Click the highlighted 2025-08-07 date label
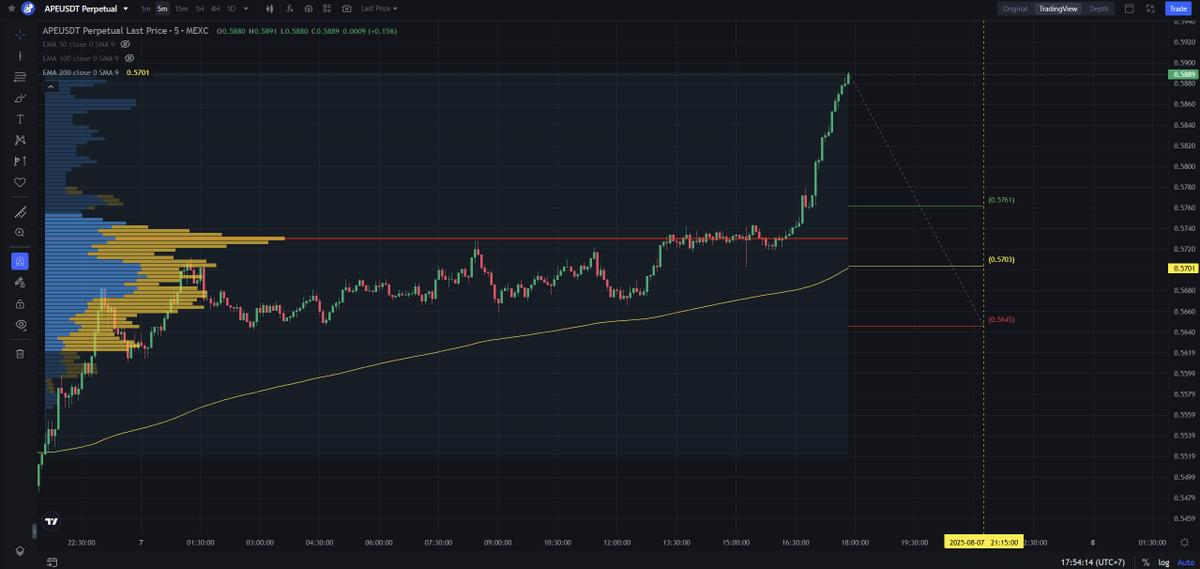The height and width of the screenshot is (569, 1200). tap(984, 542)
